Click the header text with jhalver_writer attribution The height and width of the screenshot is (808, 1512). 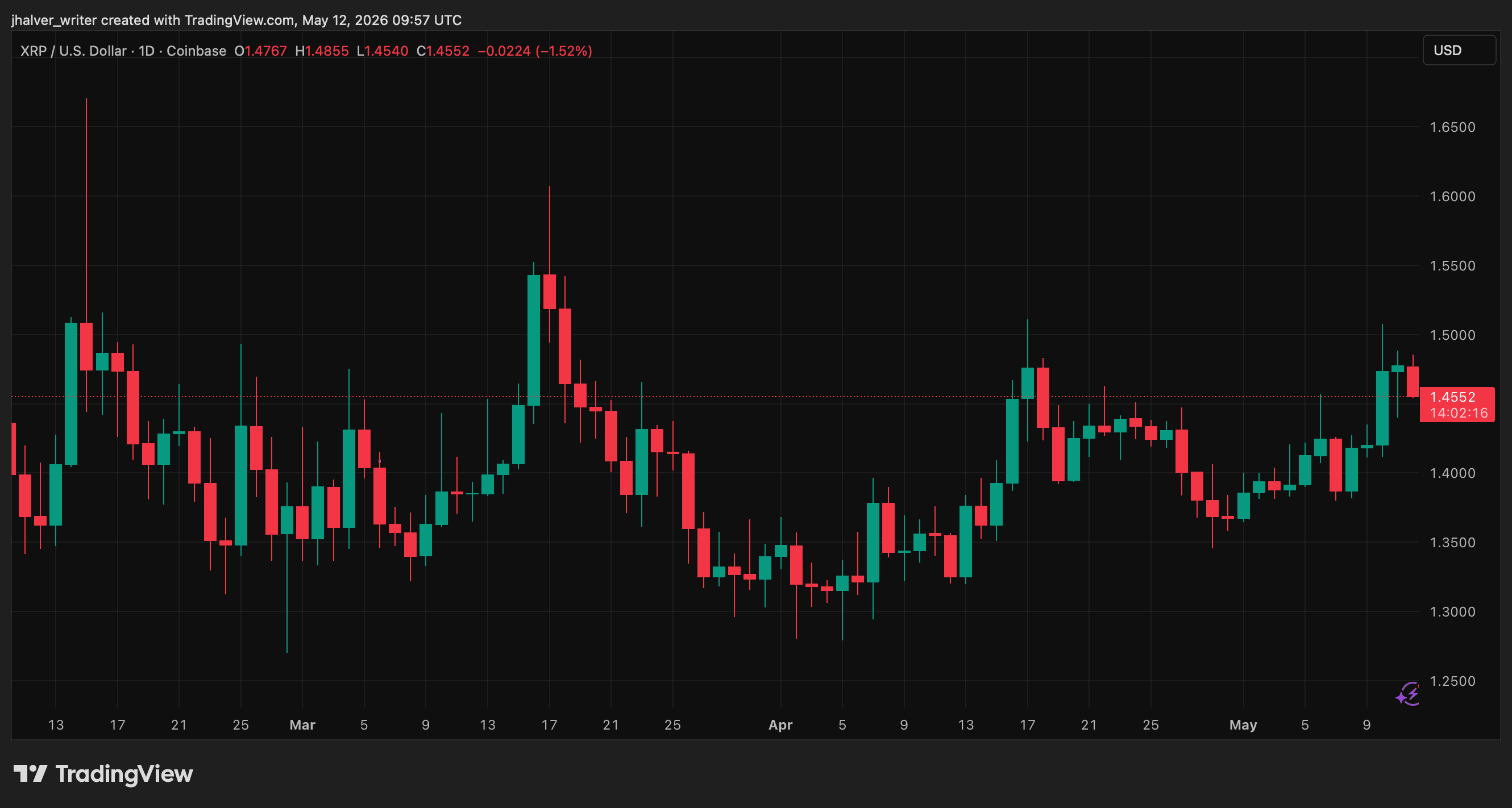[x=236, y=20]
